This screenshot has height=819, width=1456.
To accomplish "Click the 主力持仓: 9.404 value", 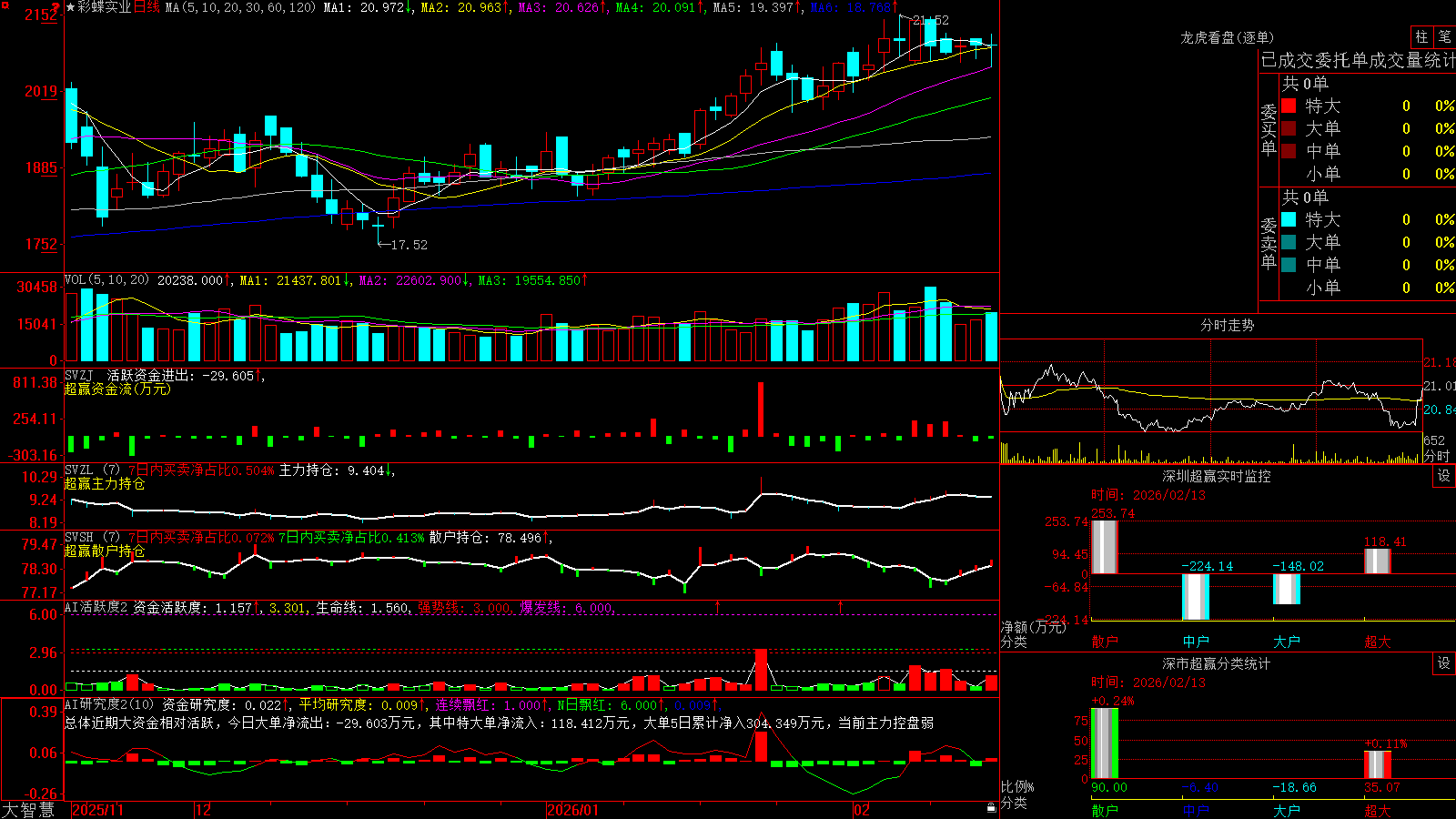I will point(332,470).
